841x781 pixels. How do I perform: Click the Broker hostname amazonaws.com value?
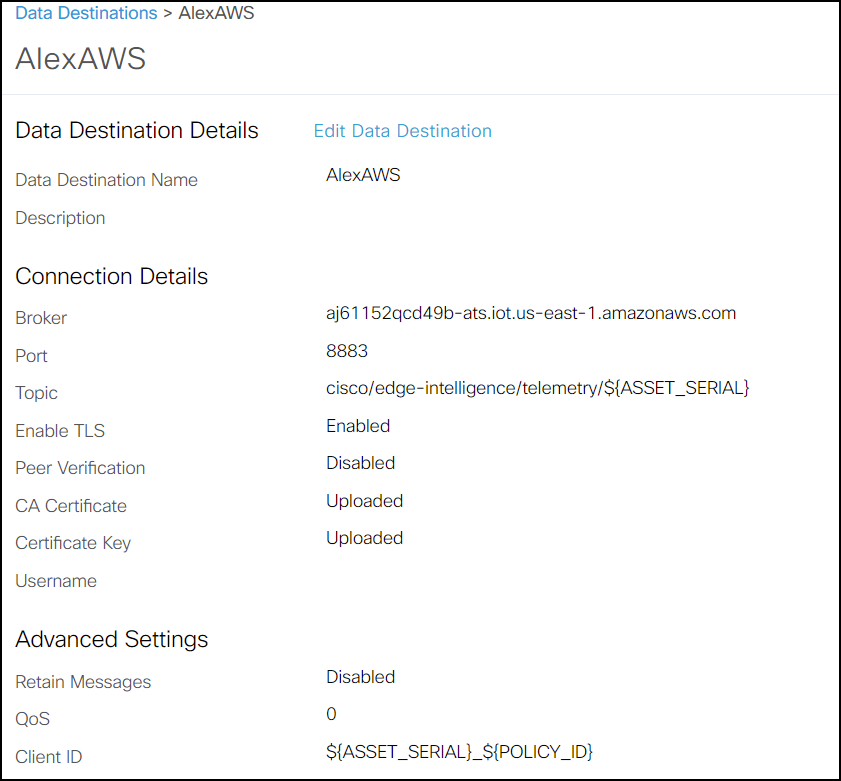coord(531,313)
